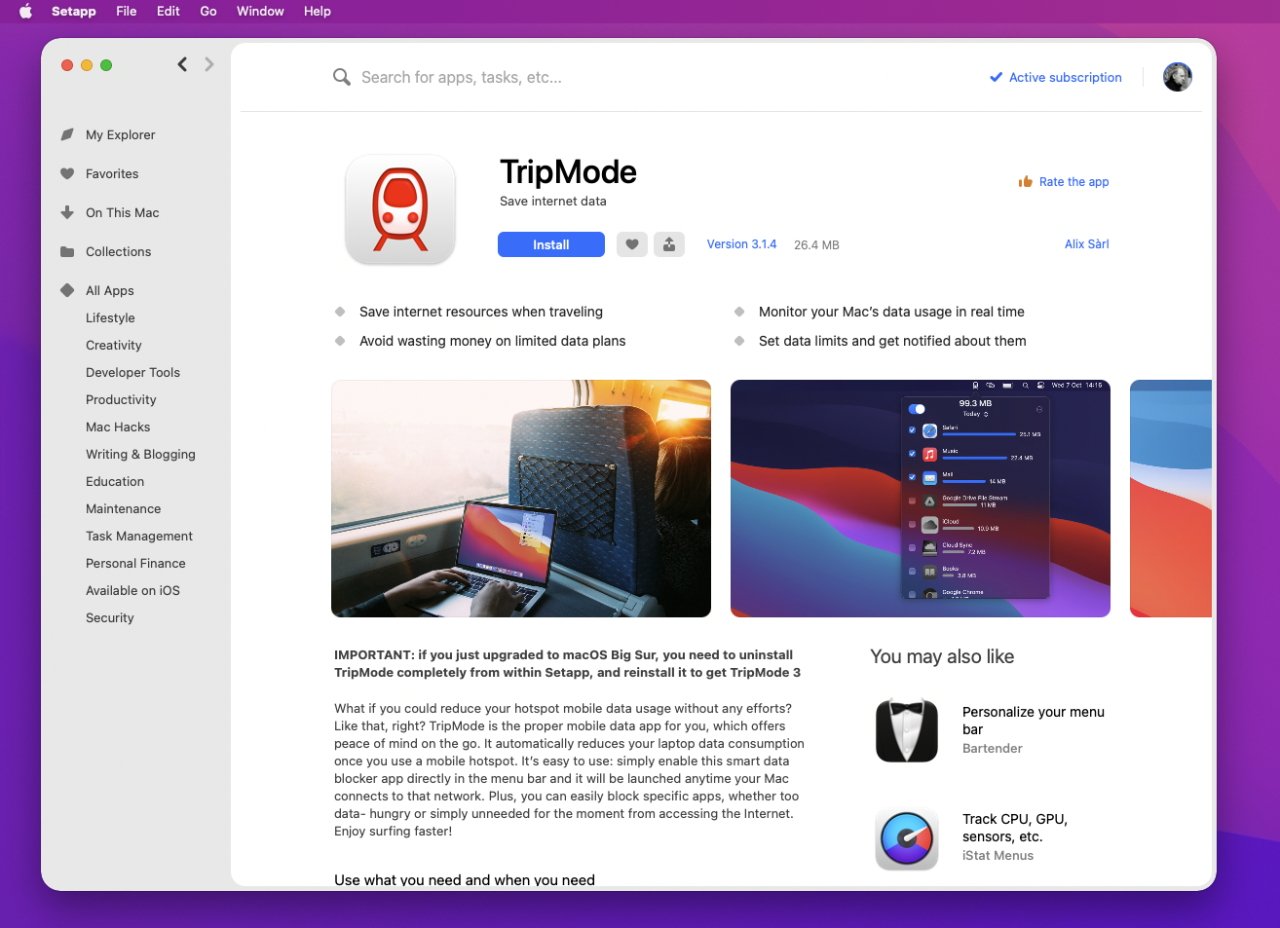Select On This Mac in sidebar

pos(122,212)
